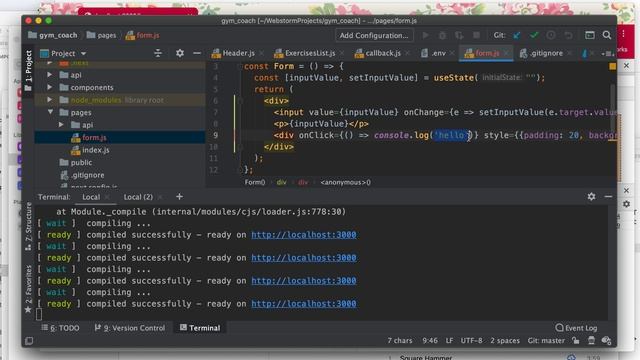This screenshot has height=360, width=640.
Task: Click the Event Log icon
Action: click(559, 328)
